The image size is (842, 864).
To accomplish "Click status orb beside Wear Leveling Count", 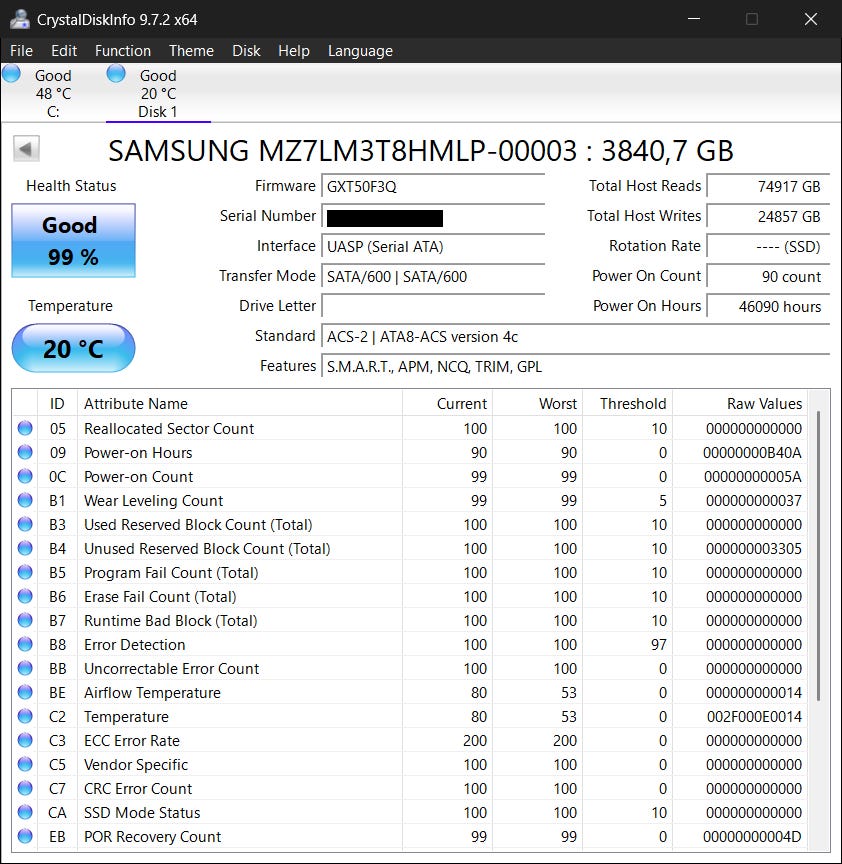I will click(x=25, y=501).
